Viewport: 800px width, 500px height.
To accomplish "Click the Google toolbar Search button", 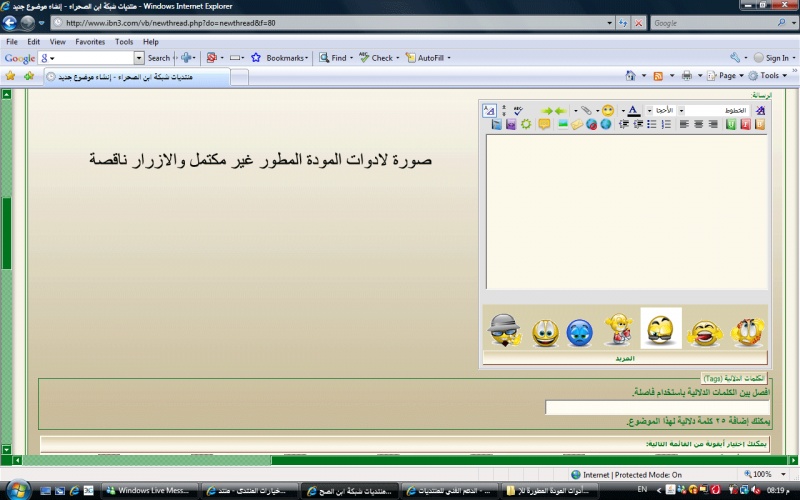I will (158, 58).
